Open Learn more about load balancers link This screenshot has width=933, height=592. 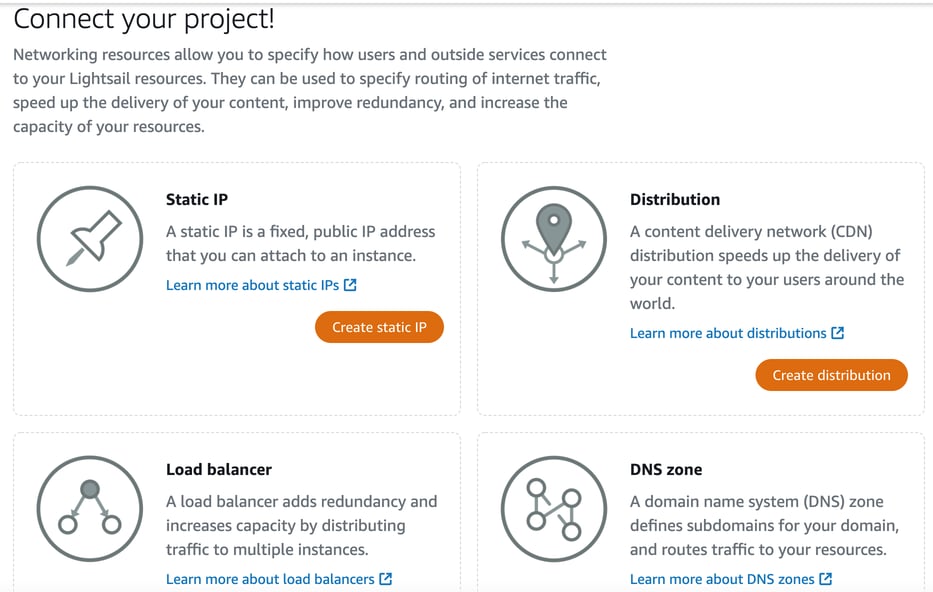[x=270, y=579]
